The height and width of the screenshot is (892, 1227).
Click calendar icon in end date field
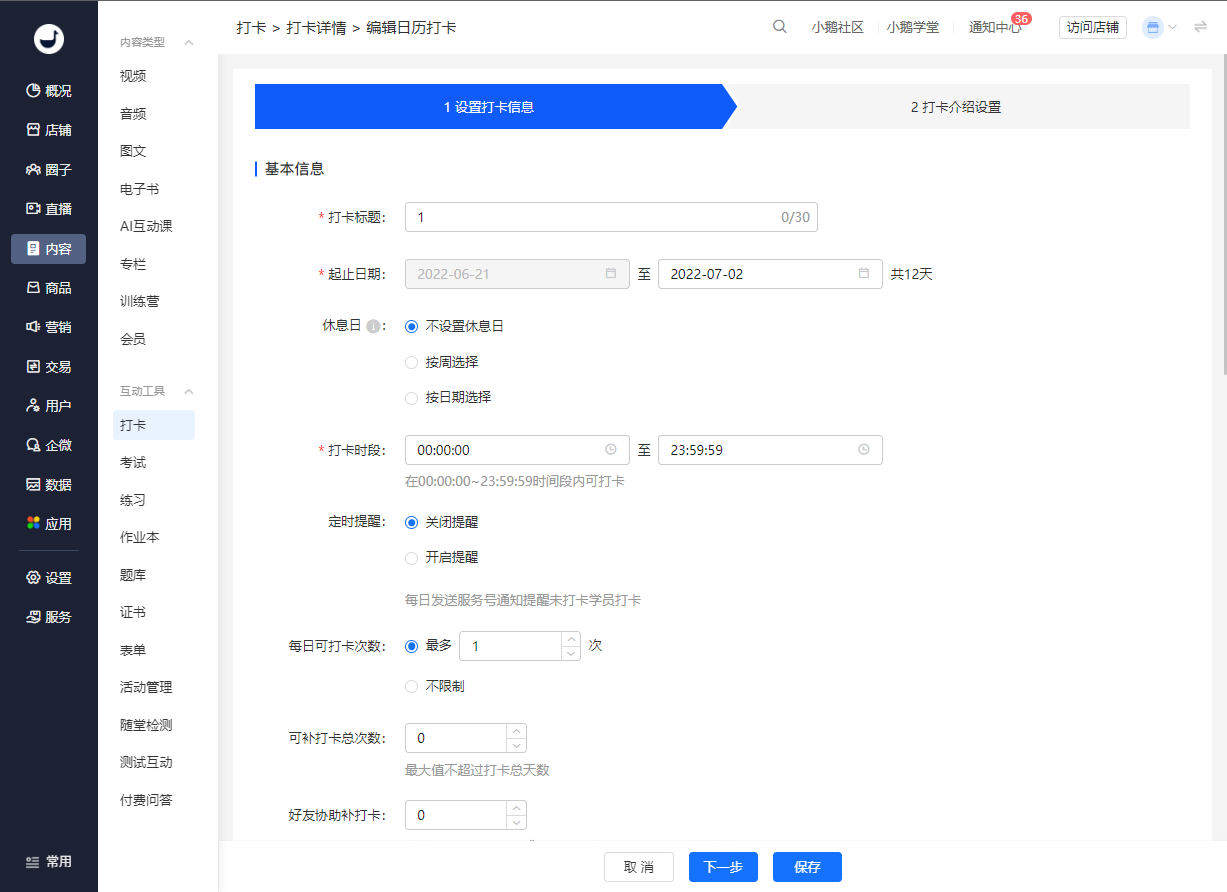coord(864,274)
